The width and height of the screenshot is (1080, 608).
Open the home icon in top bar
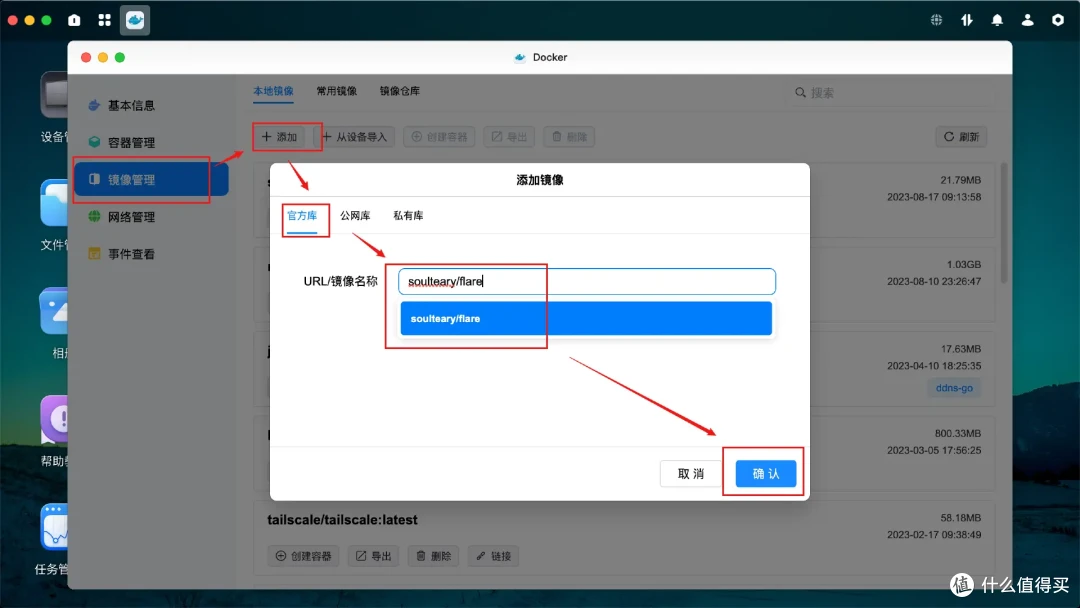74,20
